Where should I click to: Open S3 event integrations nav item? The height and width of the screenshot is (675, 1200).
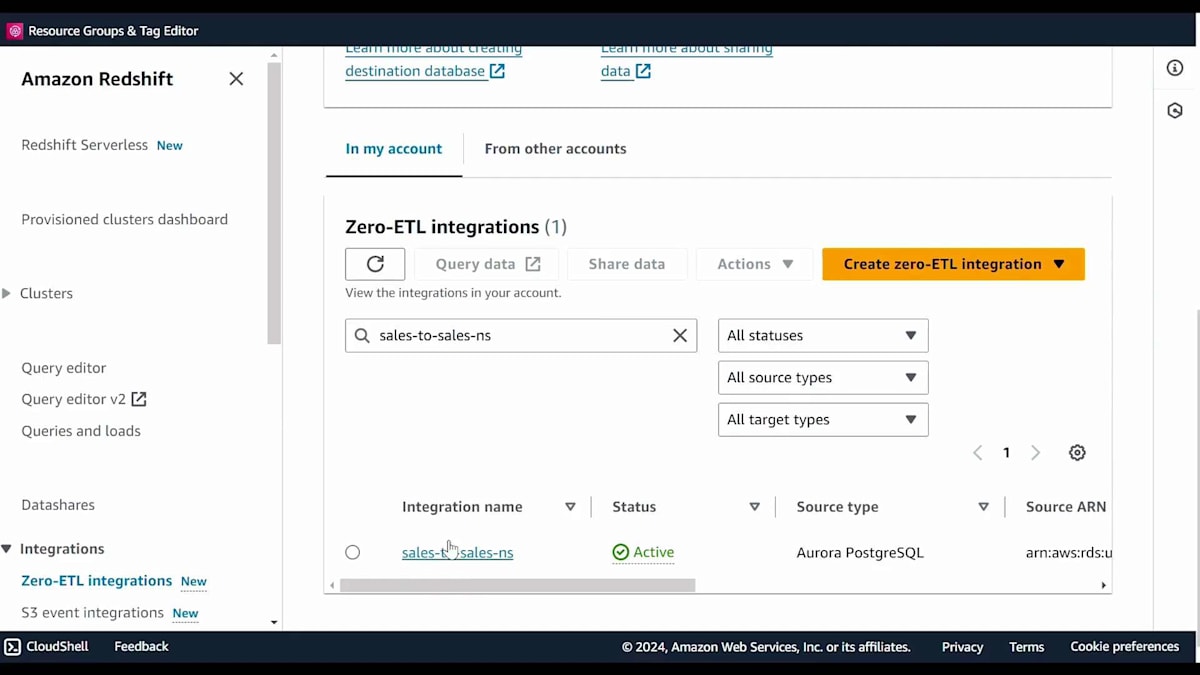click(x=92, y=613)
